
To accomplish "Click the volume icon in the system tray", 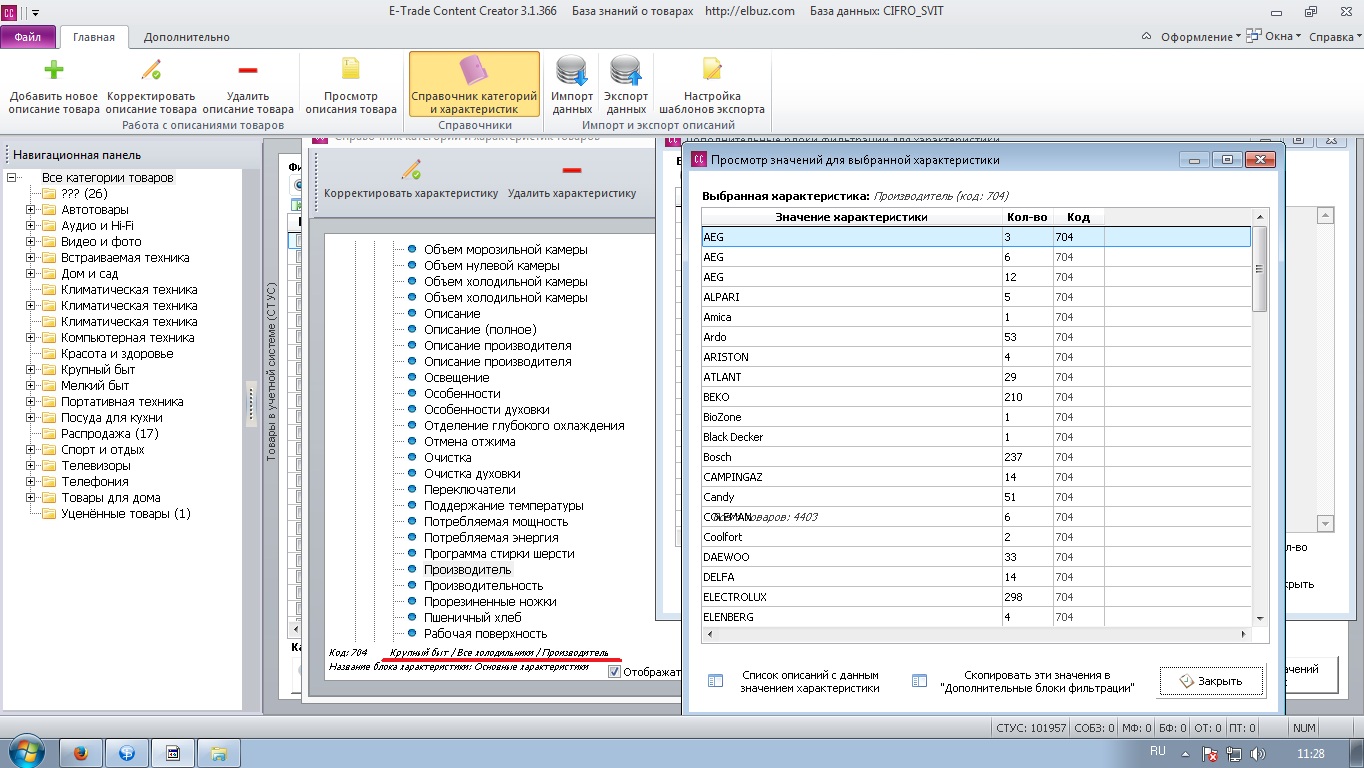I will point(1258,753).
